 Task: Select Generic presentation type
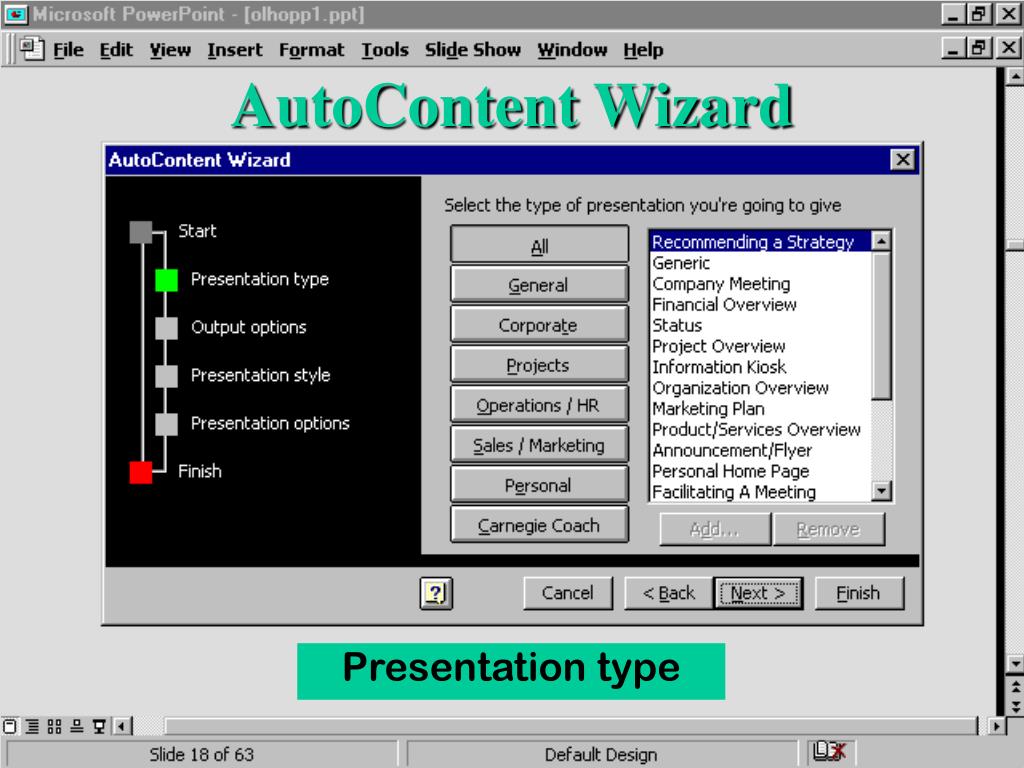click(x=761, y=263)
